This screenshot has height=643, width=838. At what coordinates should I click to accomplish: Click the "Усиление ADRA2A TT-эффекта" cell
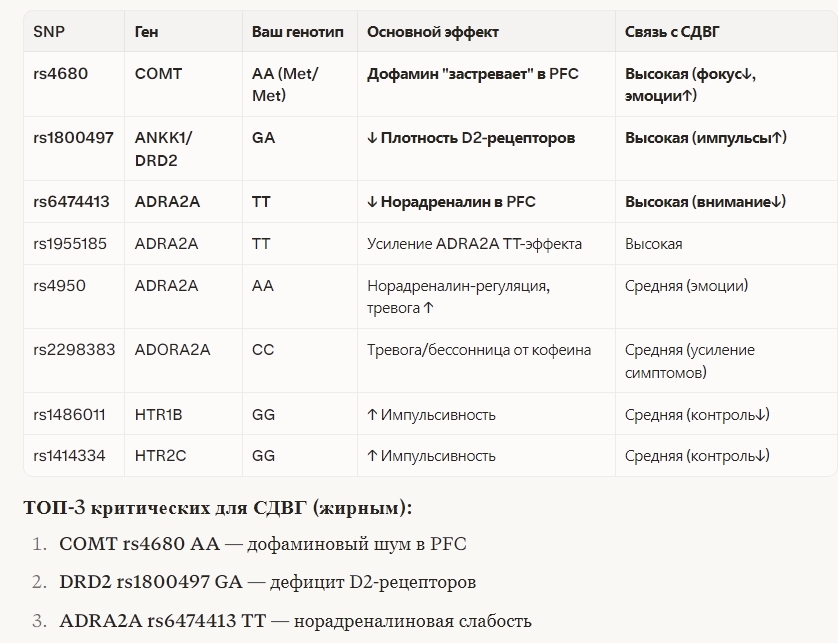tap(474, 244)
